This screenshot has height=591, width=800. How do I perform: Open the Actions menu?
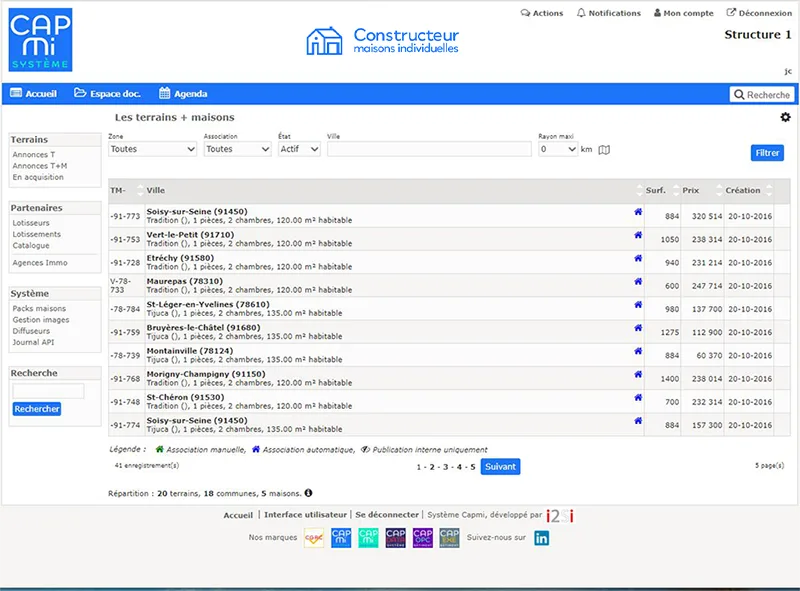point(542,13)
